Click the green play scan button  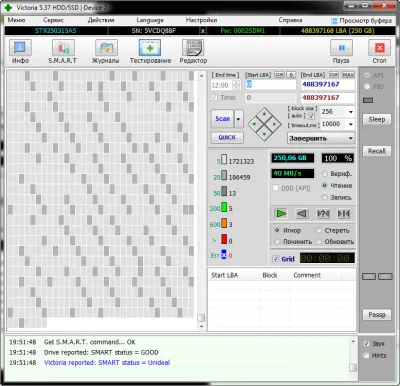pyautogui.click(x=281, y=213)
